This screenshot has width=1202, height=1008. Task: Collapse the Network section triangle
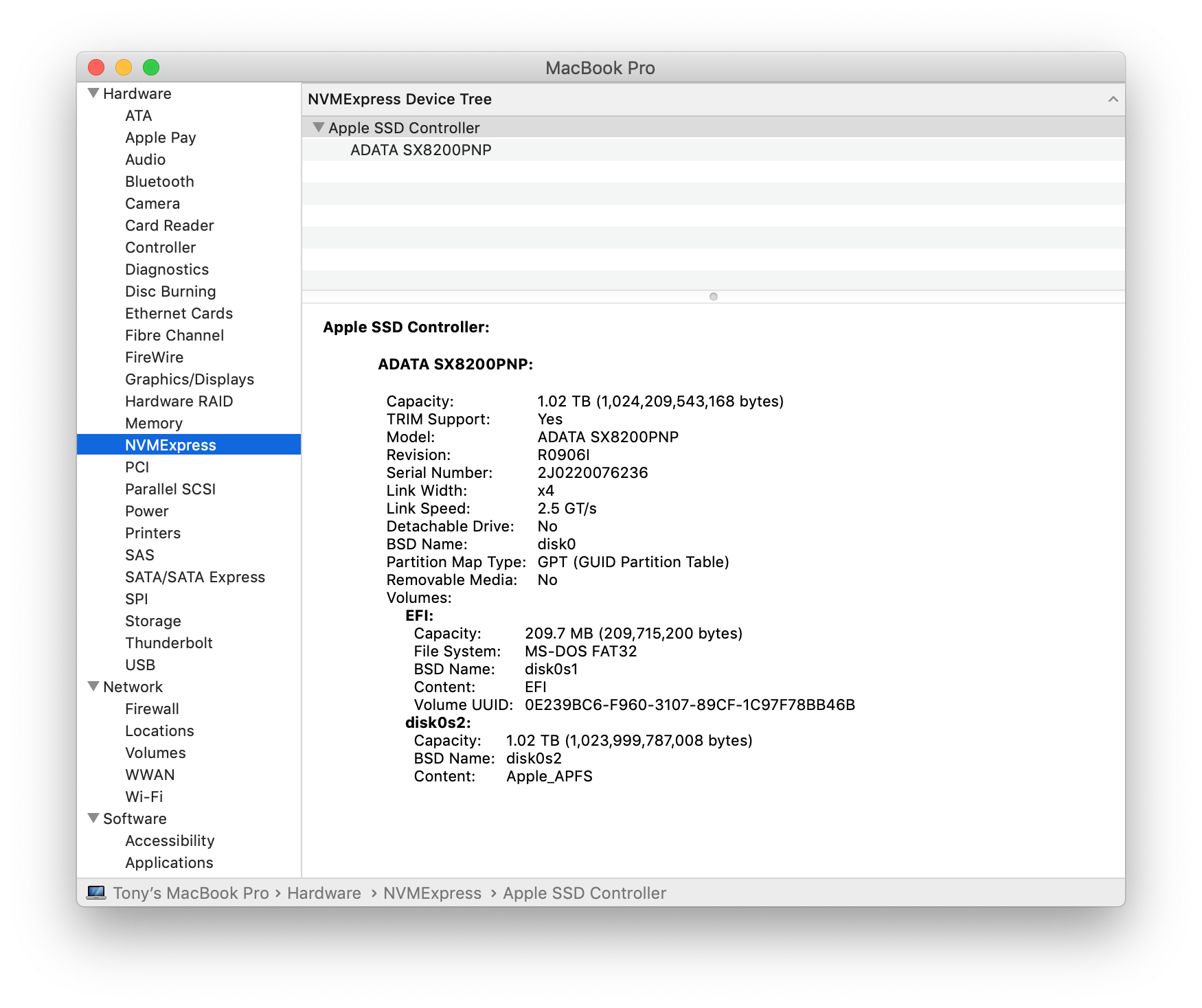coord(93,686)
